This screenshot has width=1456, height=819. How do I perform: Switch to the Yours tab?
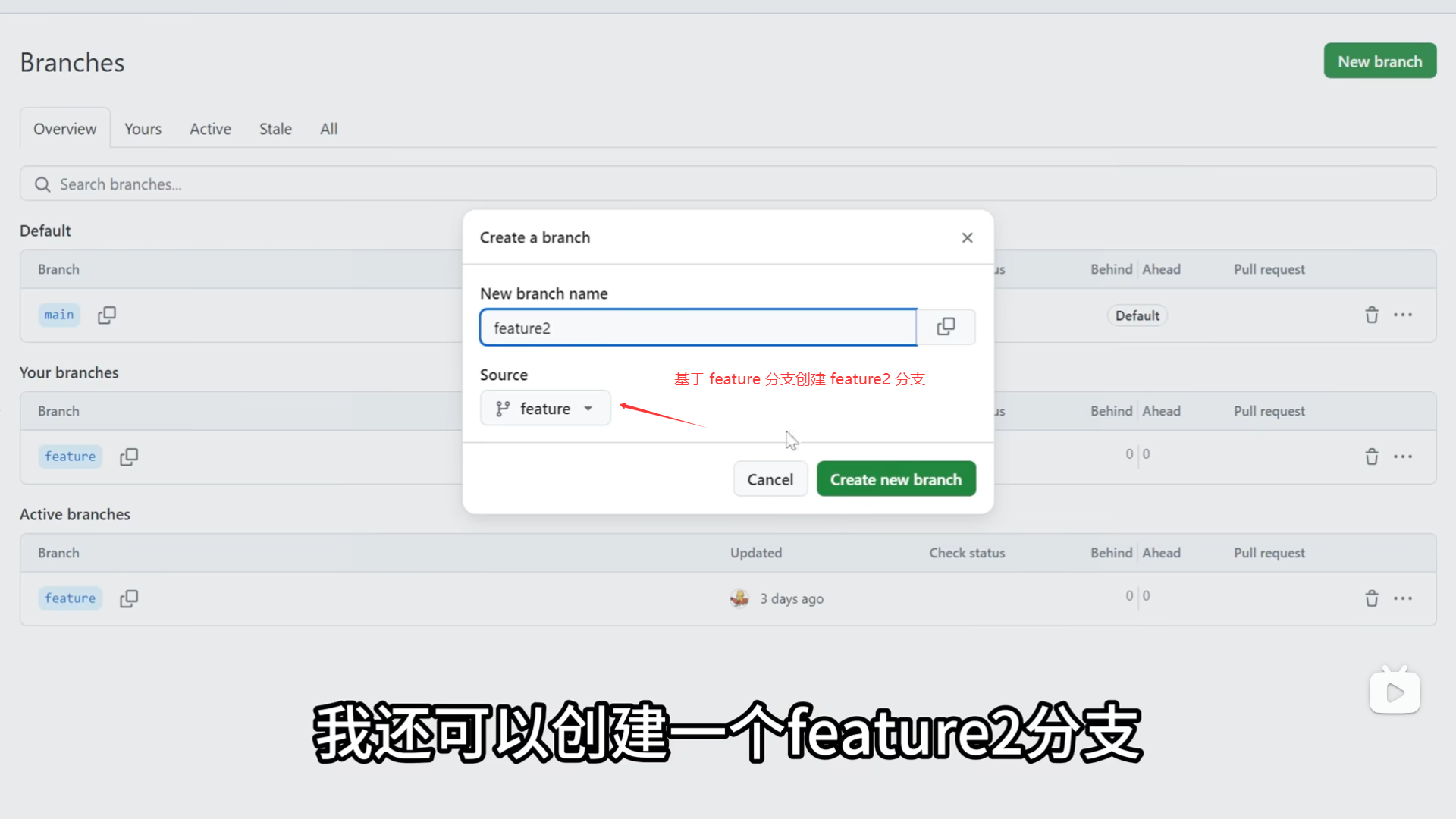pos(143,129)
